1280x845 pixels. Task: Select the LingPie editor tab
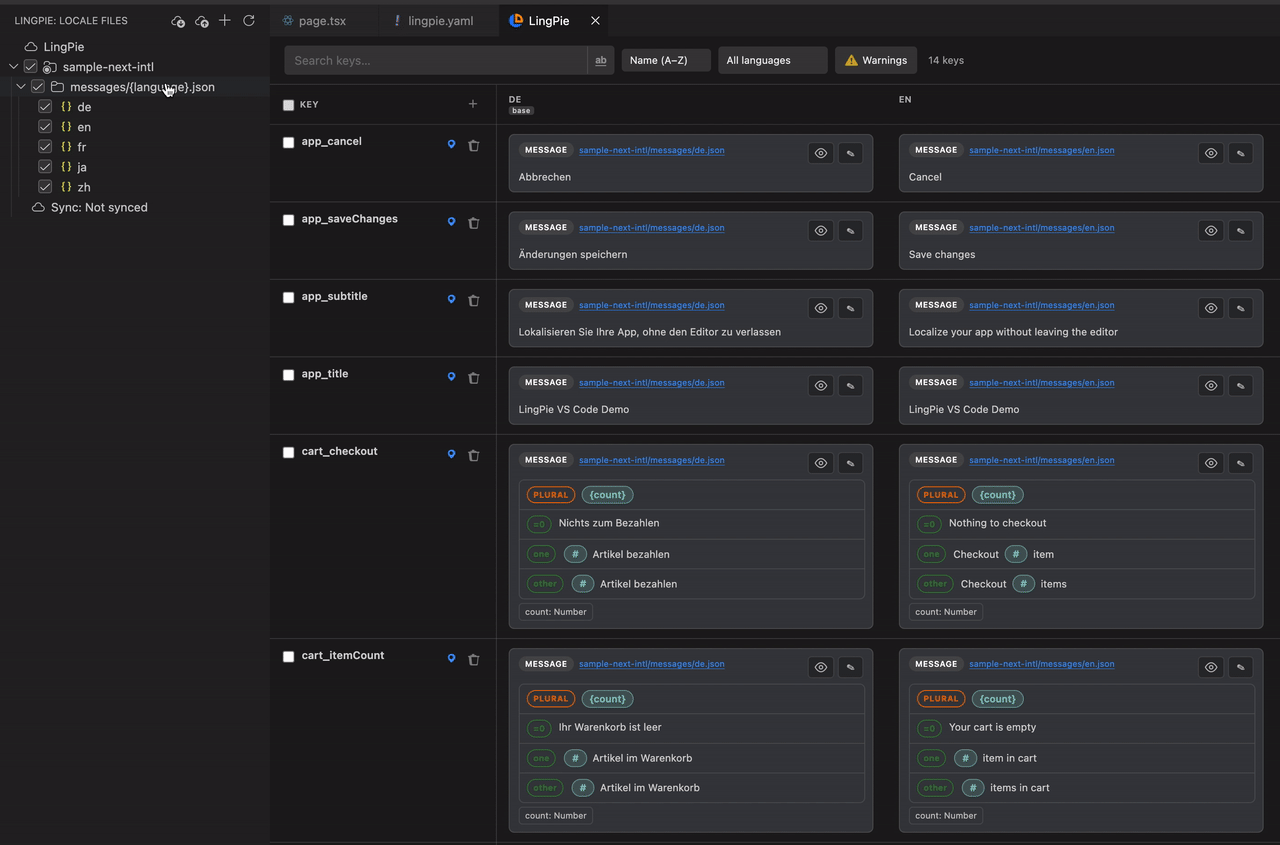(x=549, y=20)
